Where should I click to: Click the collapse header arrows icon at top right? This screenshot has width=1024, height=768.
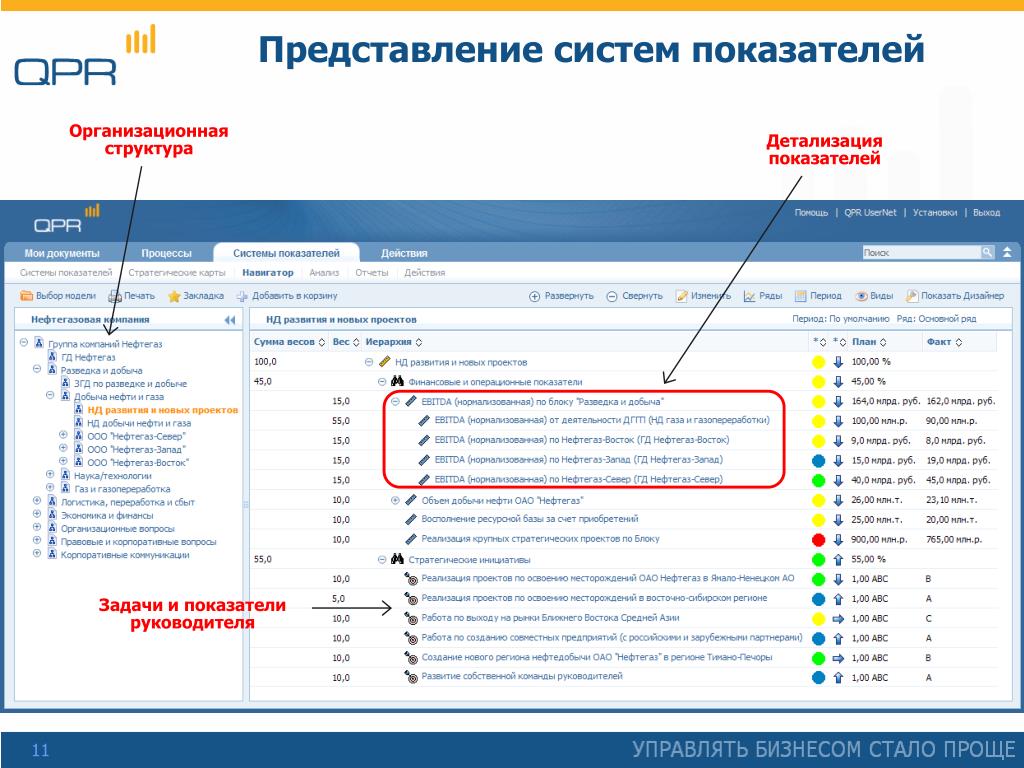(1008, 252)
